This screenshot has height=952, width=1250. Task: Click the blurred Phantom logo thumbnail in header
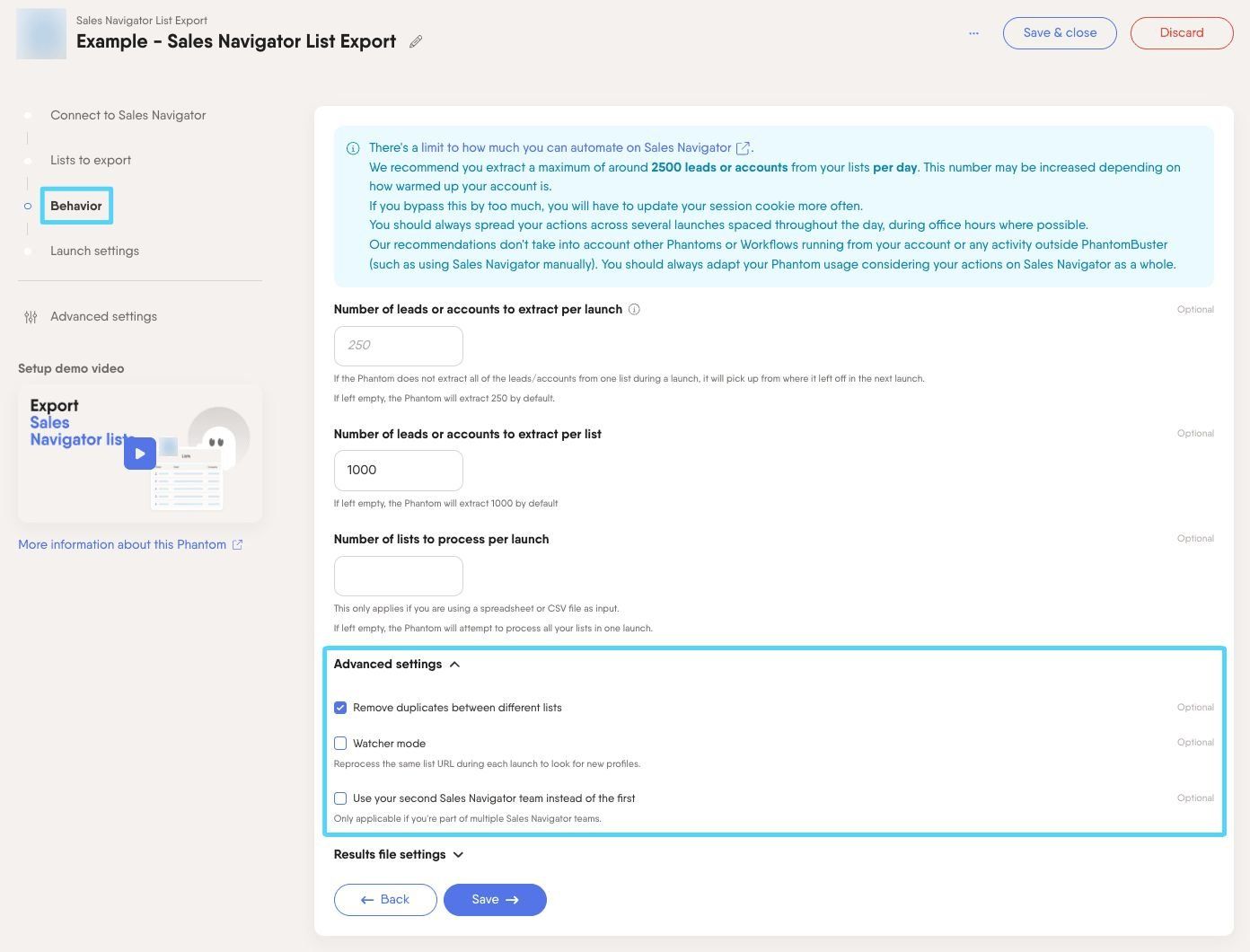pyautogui.click(x=41, y=34)
